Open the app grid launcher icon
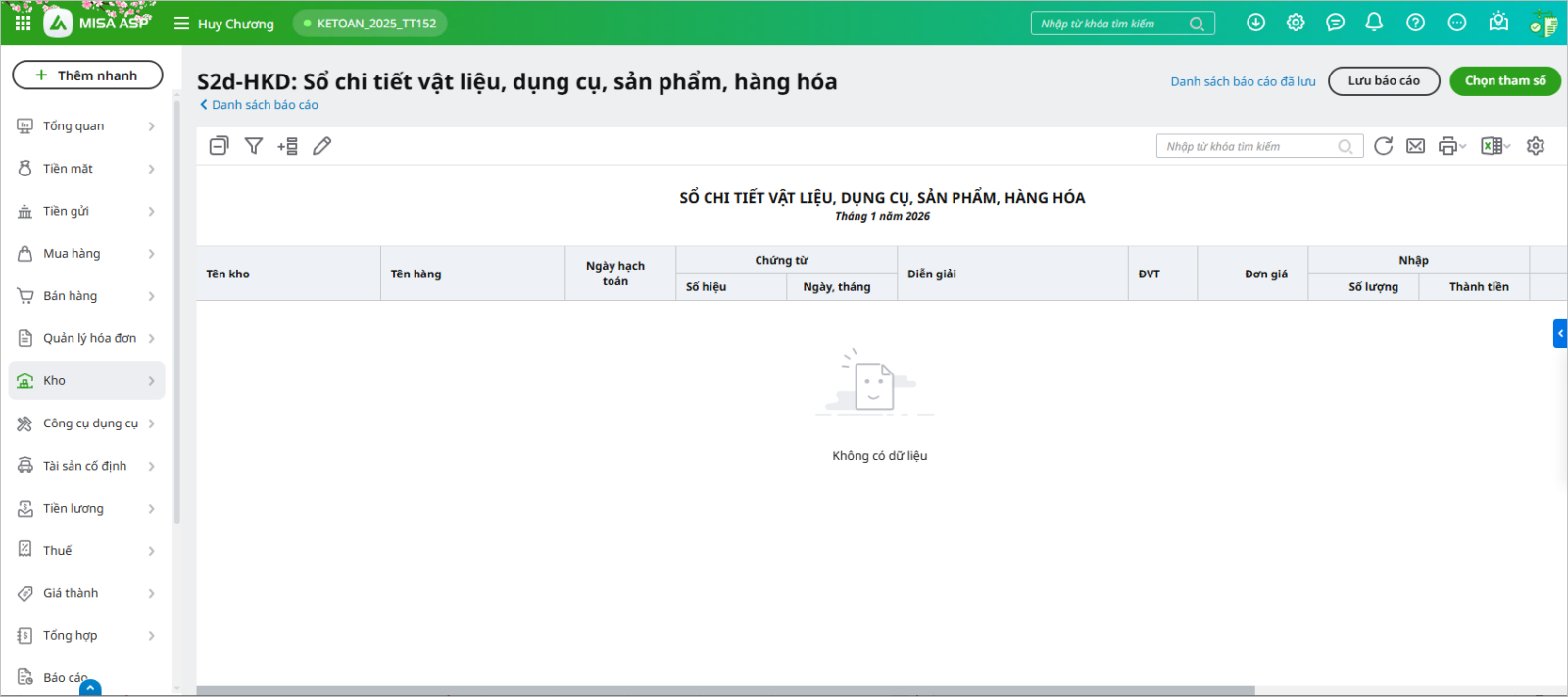Image resolution: width=1568 pixels, height=697 pixels. 23,23
